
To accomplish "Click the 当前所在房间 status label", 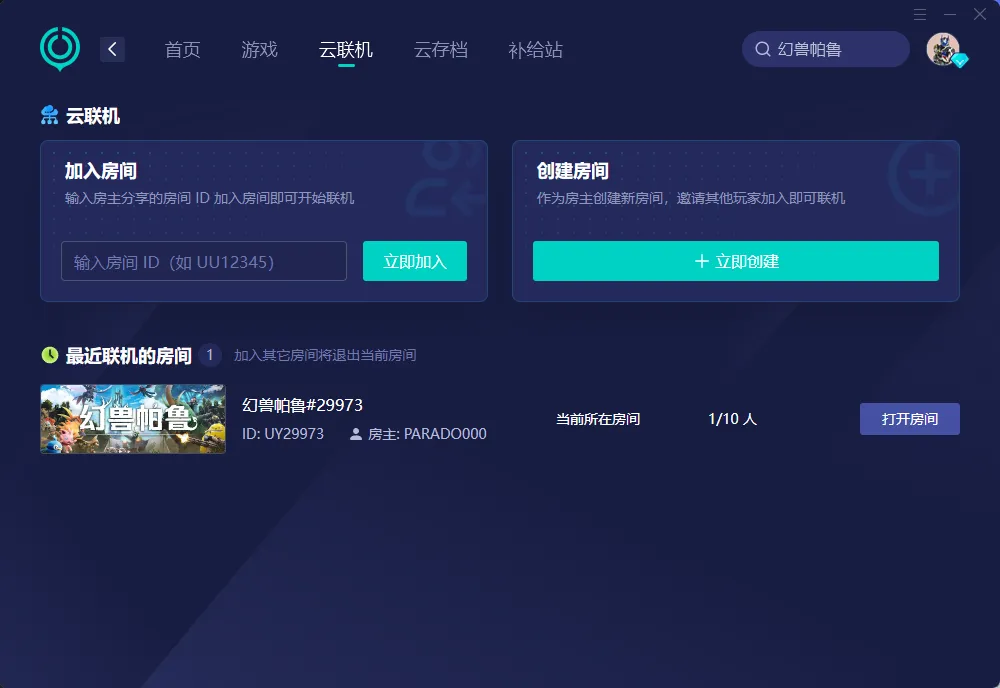I will [598, 419].
